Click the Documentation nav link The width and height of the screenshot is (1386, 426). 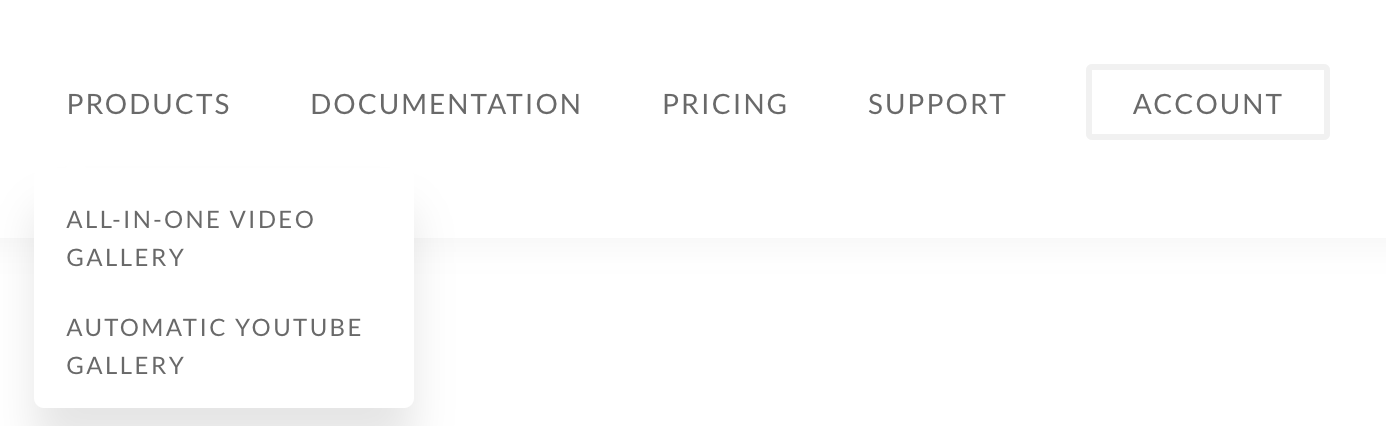click(x=446, y=104)
